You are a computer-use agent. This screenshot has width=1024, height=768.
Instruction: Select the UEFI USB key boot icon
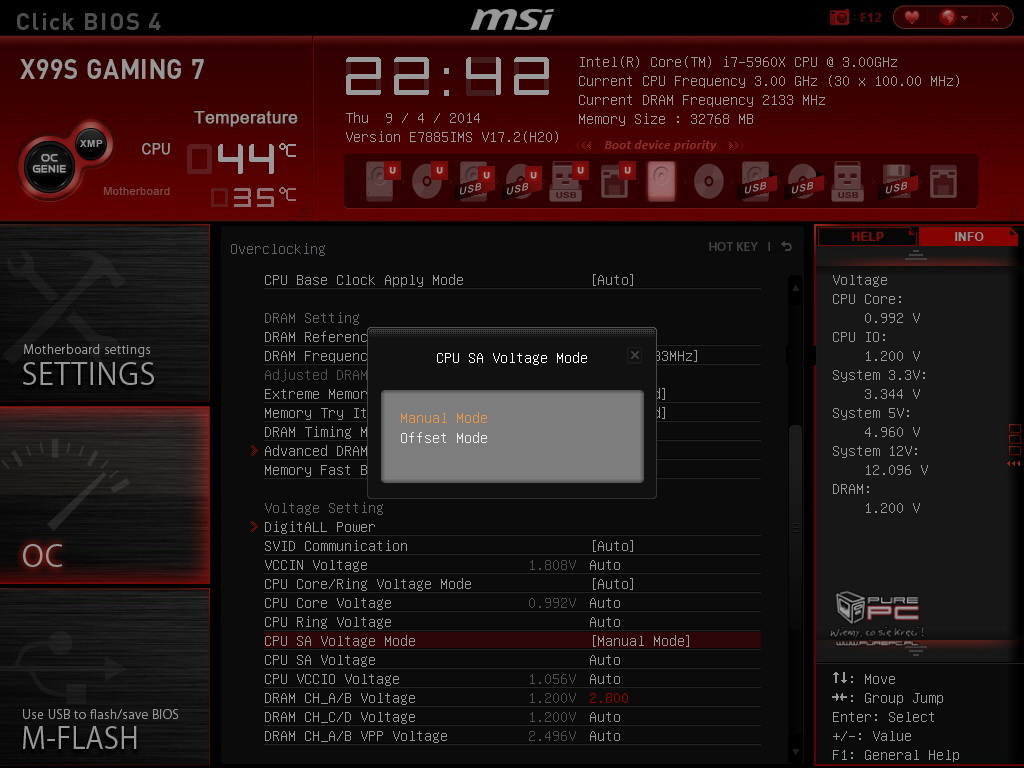[x=568, y=181]
